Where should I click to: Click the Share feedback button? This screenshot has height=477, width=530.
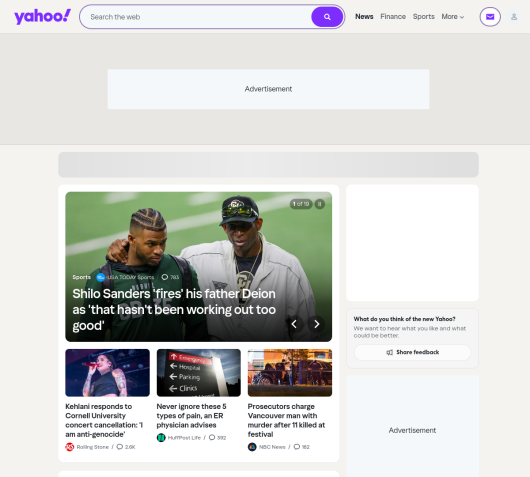[x=412, y=352]
